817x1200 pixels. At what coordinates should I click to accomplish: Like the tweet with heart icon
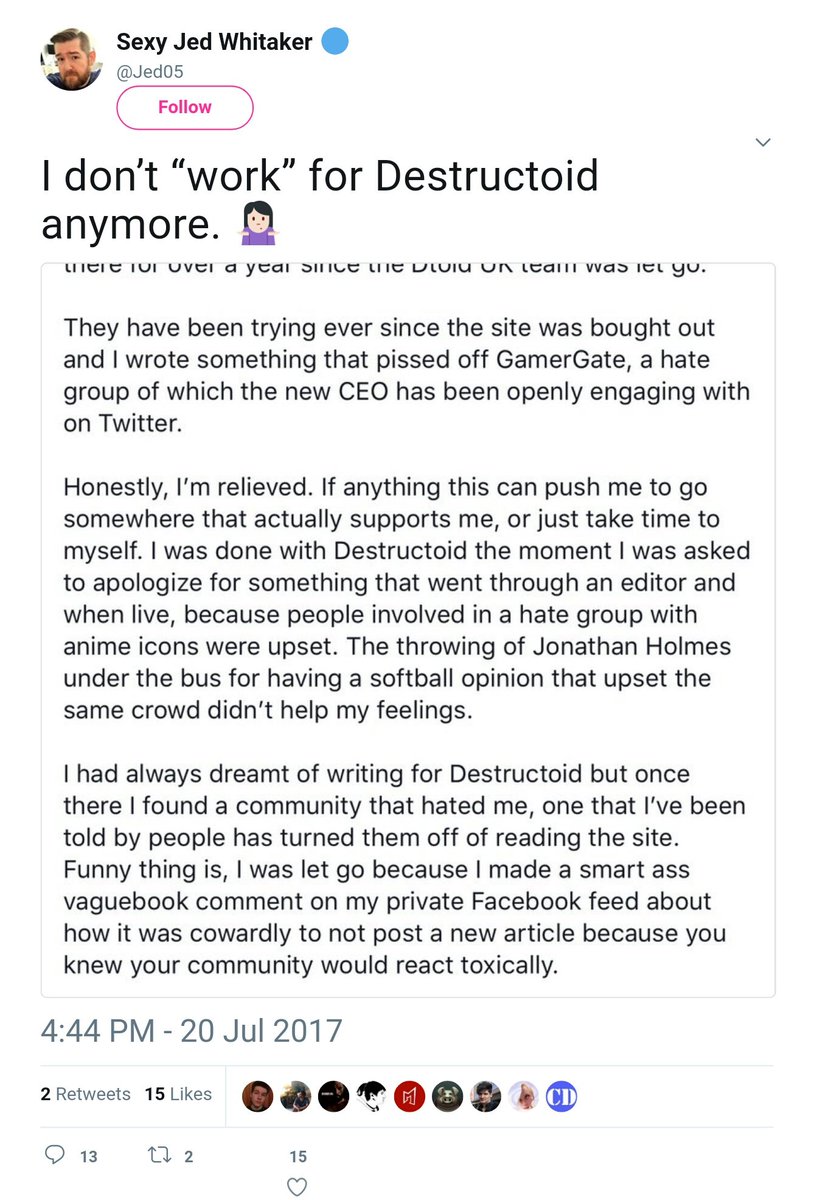pyautogui.click(x=297, y=1187)
